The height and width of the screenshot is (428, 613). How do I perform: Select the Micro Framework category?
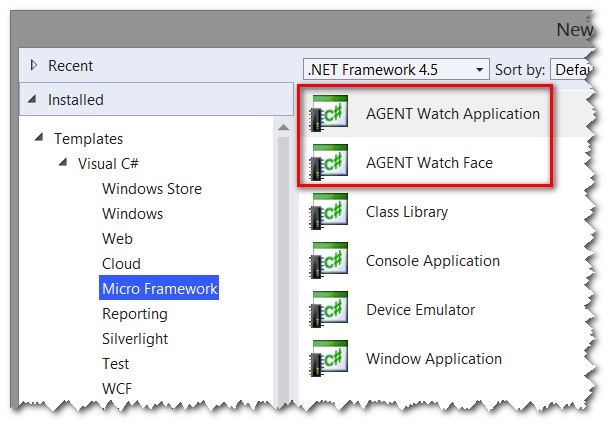coord(159,289)
